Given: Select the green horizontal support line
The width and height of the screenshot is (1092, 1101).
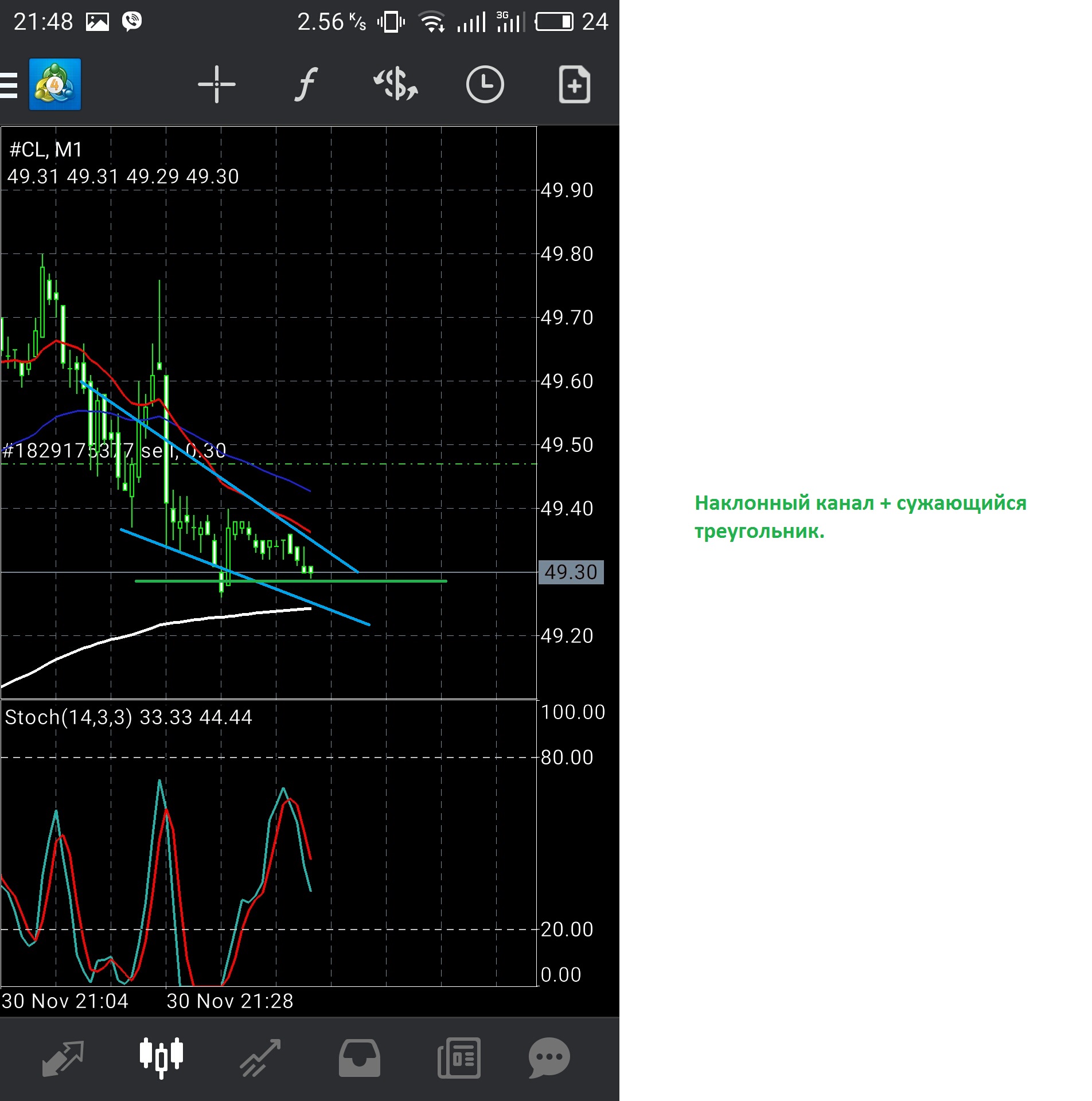Looking at the screenshot, I should tap(291, 581).
